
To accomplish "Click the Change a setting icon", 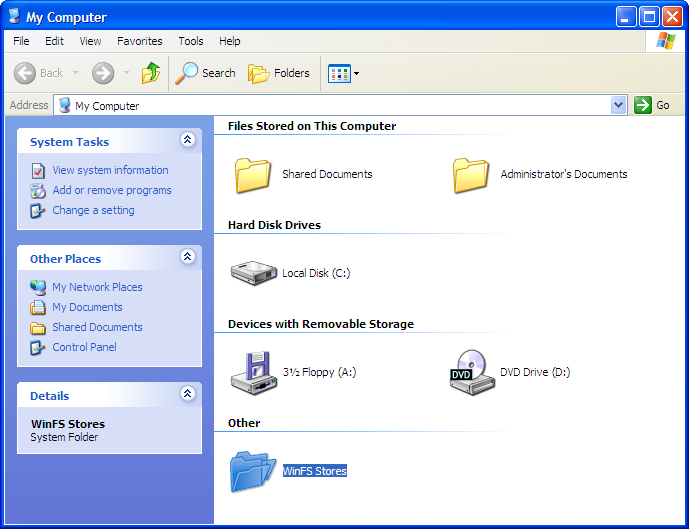I will [x=37, y=211].
